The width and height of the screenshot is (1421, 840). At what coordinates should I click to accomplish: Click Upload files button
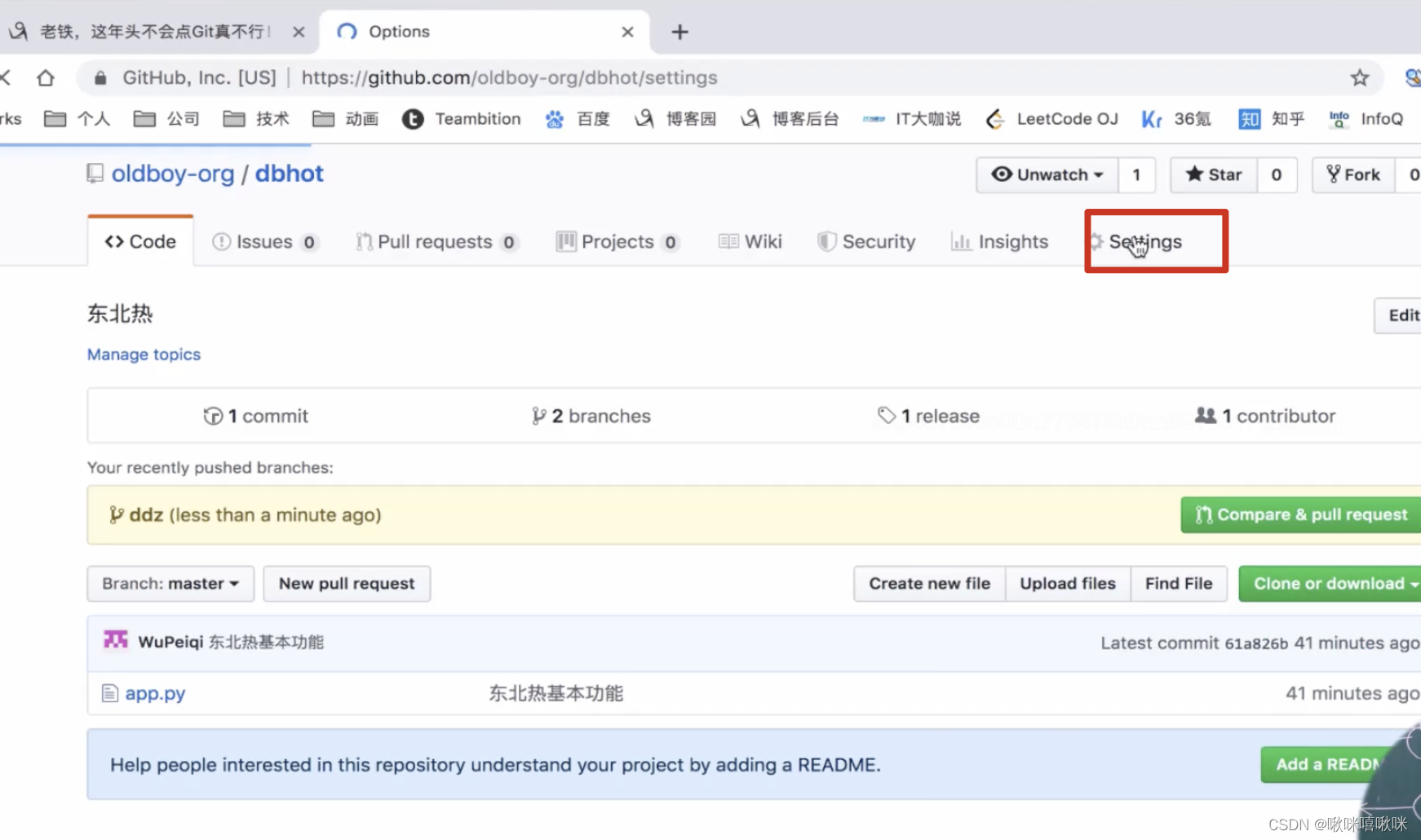1068,584
